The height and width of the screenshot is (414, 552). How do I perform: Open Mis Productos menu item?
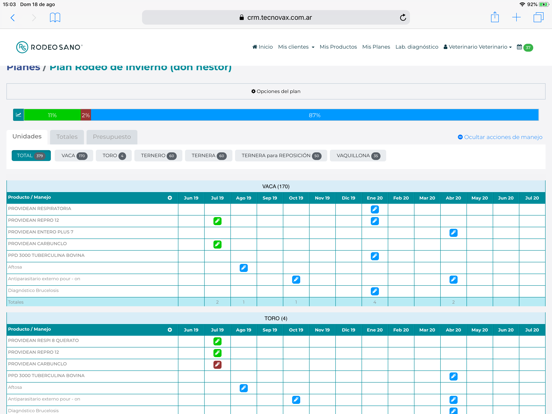click(338, 47)
